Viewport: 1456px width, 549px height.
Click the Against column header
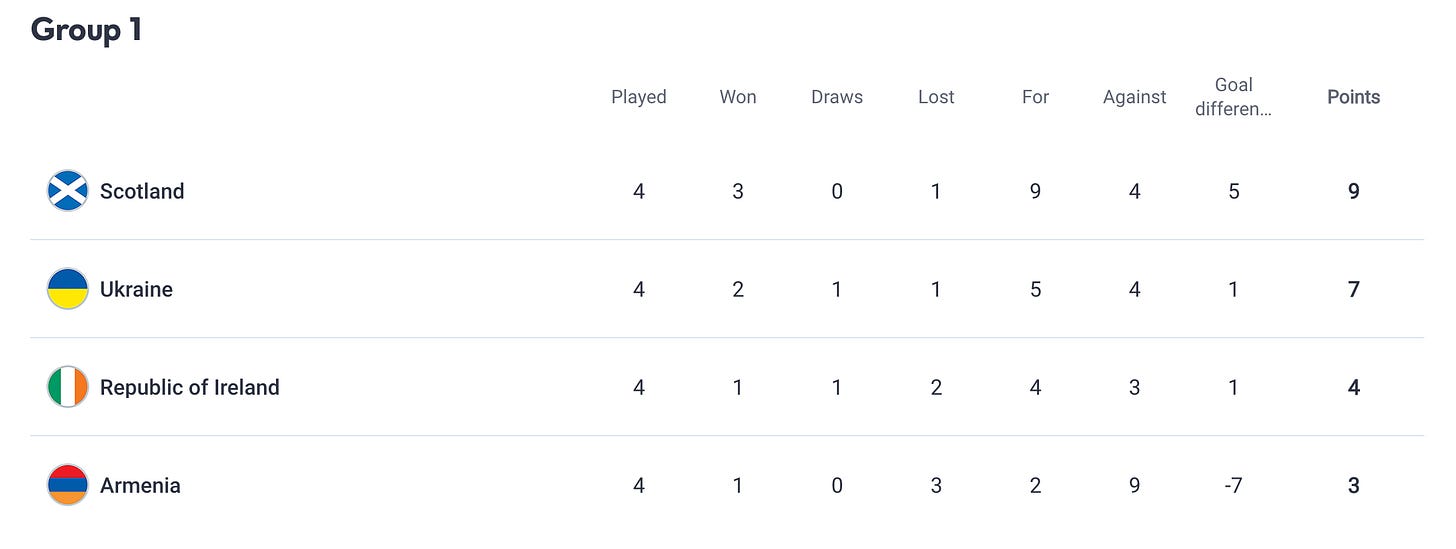(x=1135, y=97)
